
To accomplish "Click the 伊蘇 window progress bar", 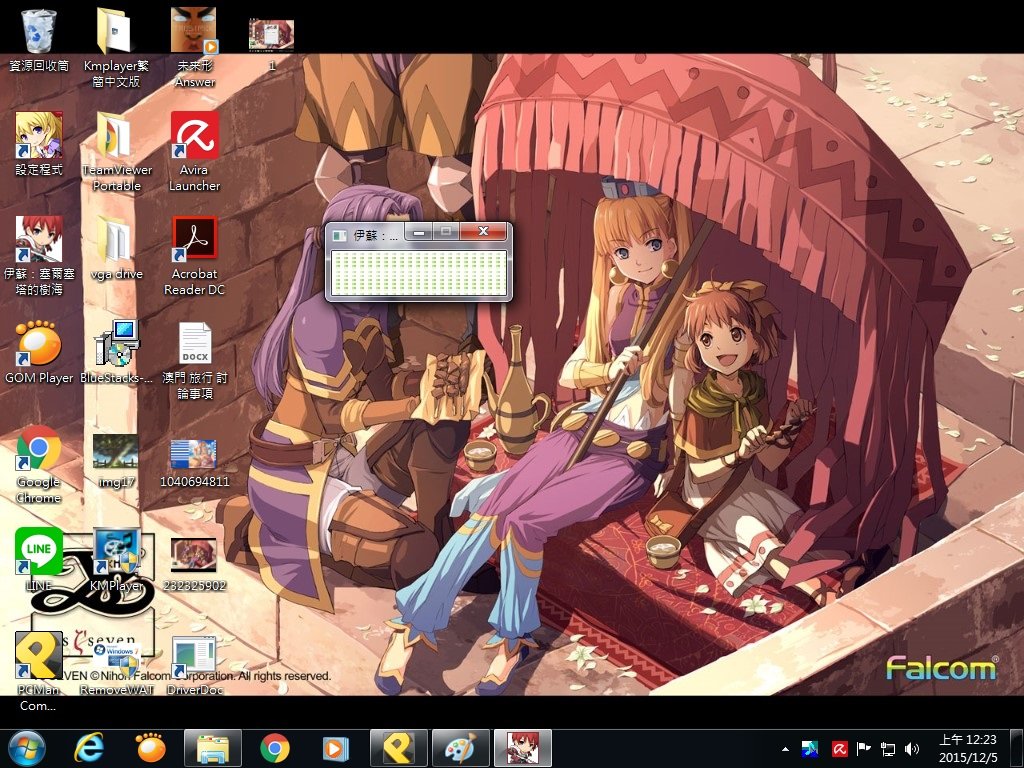I will 419,272.
